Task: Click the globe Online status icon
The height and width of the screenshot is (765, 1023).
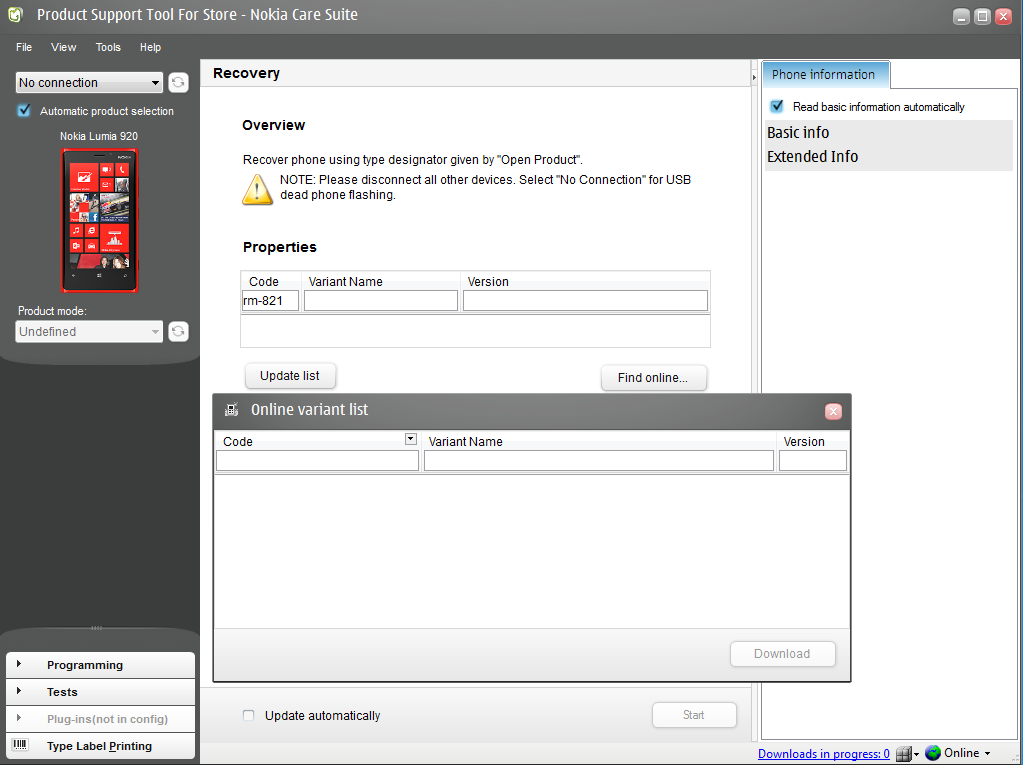Action: pos(933,753)
